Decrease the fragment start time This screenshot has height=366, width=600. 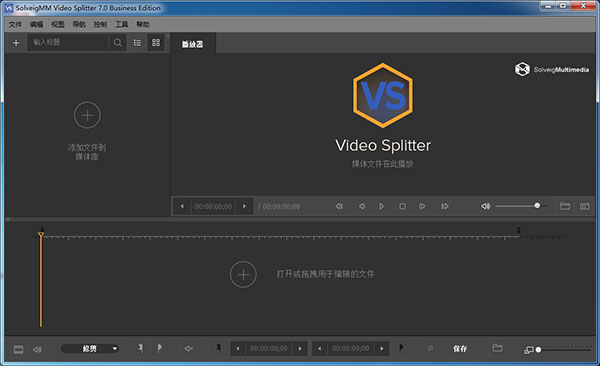[238, 349]
